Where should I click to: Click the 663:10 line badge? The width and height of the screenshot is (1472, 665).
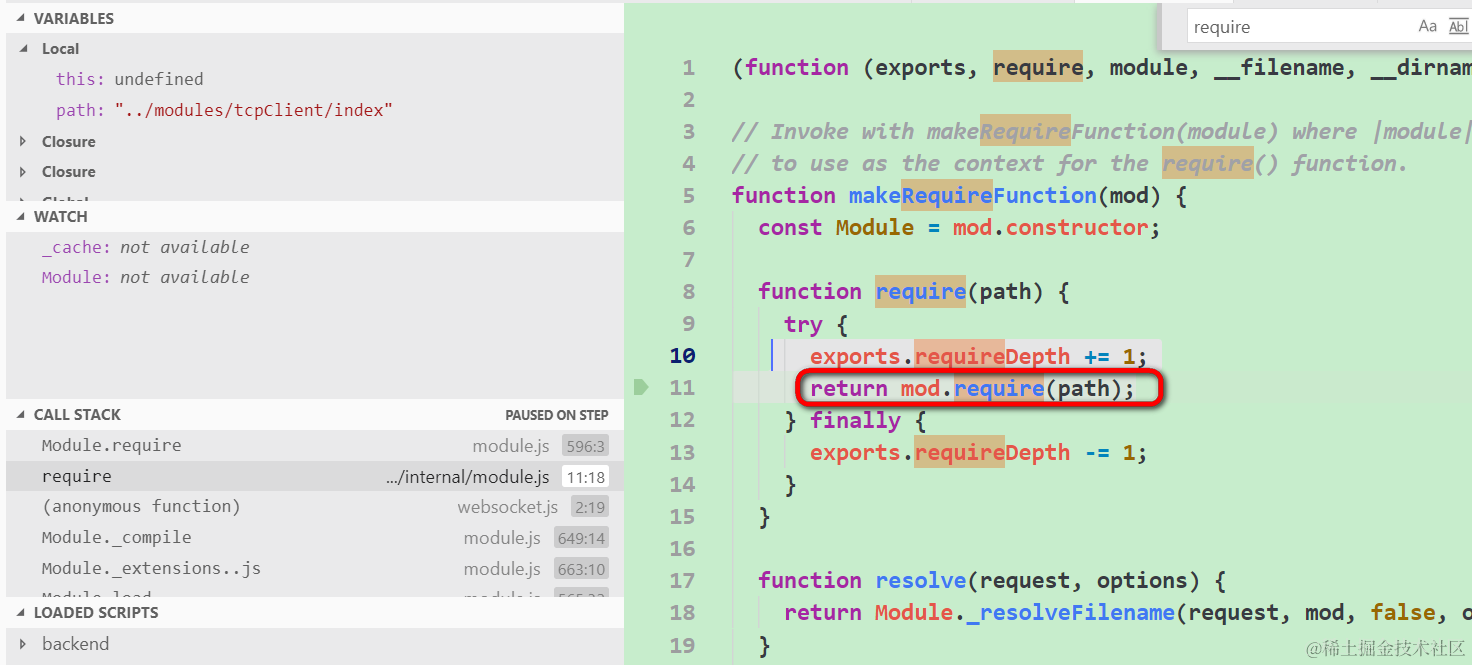pos(581,568)
